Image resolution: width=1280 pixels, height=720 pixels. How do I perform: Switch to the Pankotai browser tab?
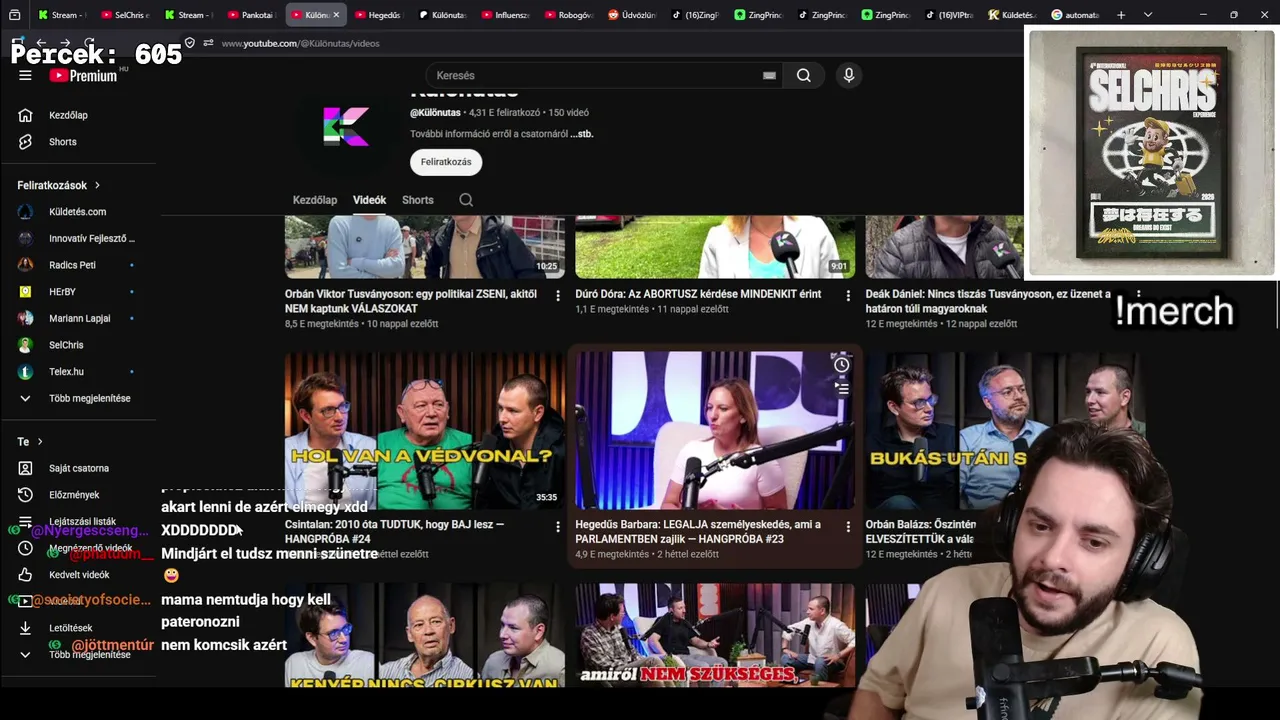coord(251,15)
